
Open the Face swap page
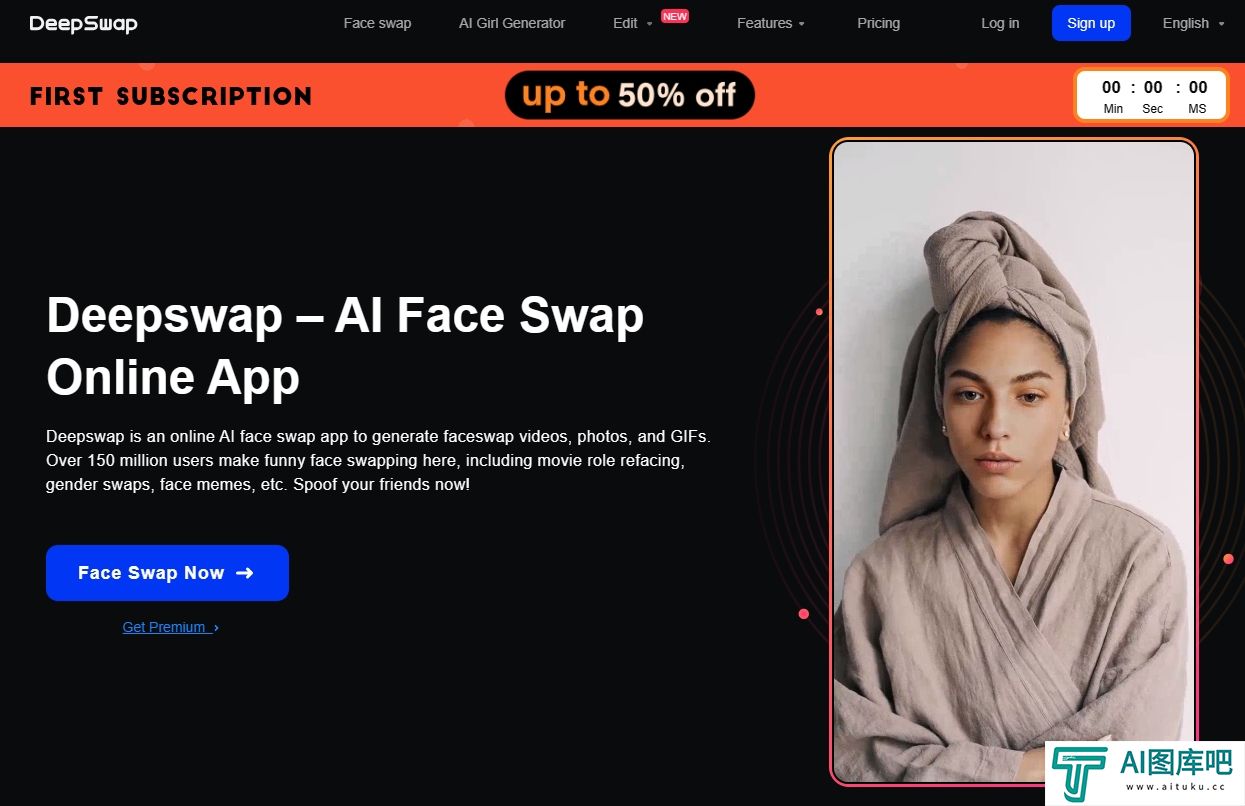tap(377, 23)
